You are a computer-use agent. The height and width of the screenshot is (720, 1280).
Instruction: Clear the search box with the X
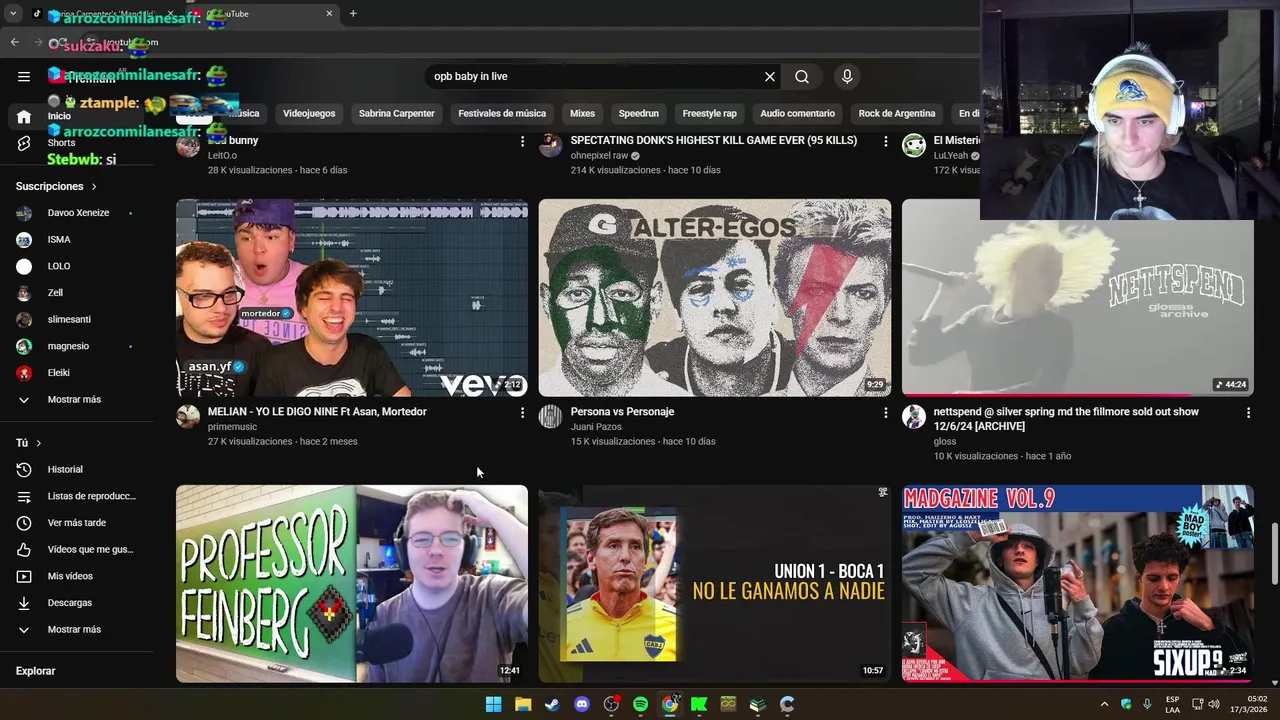coord(770,76)
